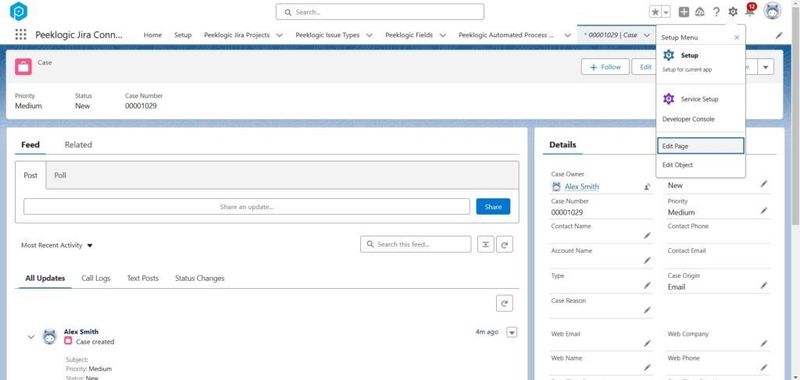Edit the Account Name field pencil
Viewport: 800px width, 380px height.
[x=647, y=261]
